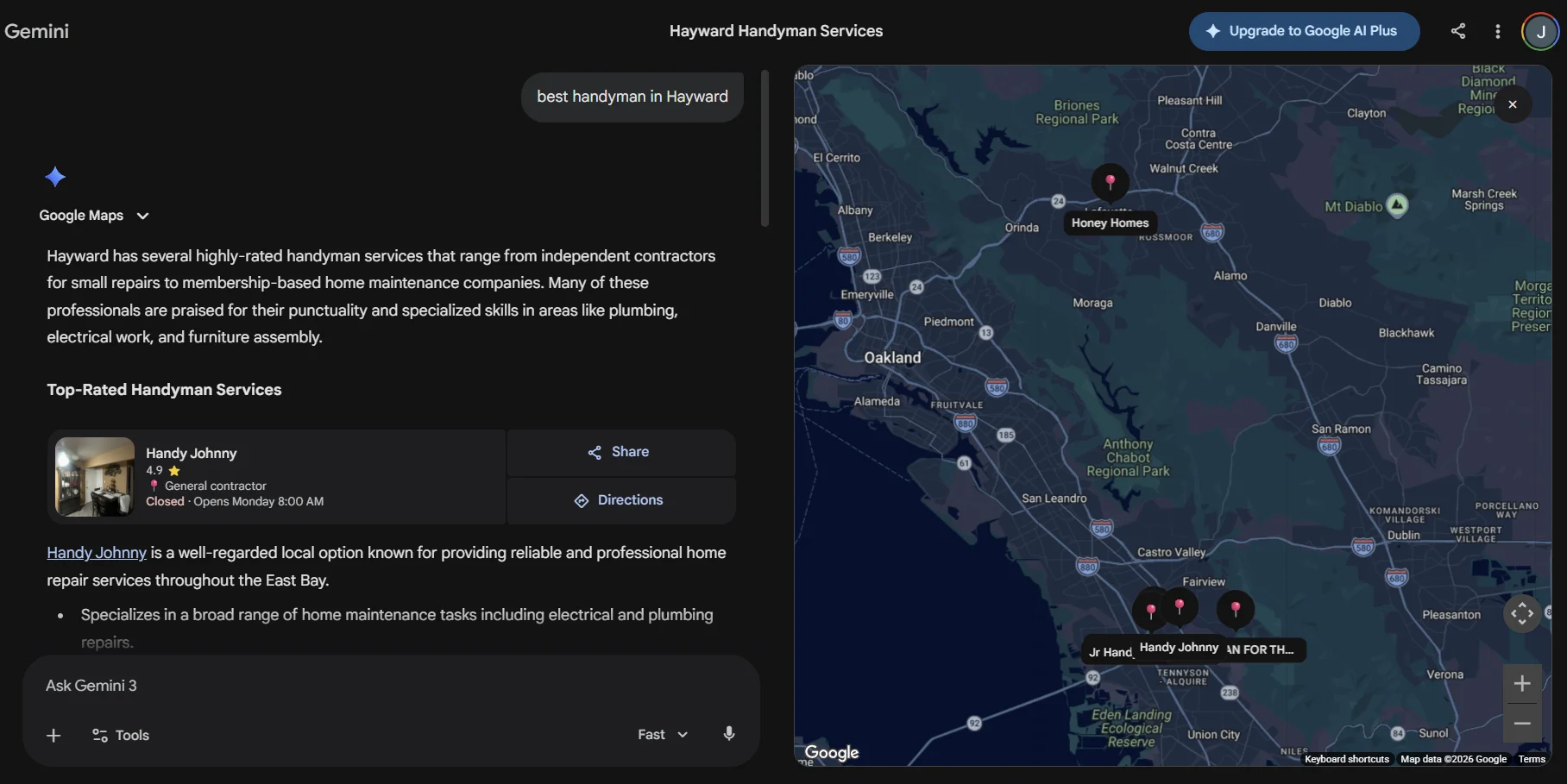
Task: Click the Gemini label in the top left
Action: [x=36, y=31]
